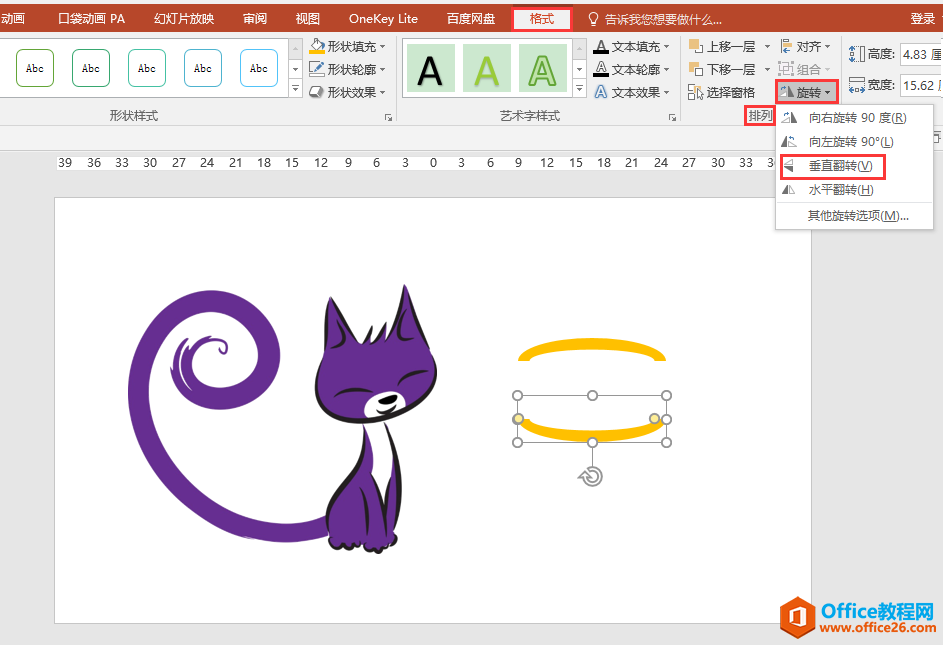Open the Rotate (旋转) dropdown

806,92
